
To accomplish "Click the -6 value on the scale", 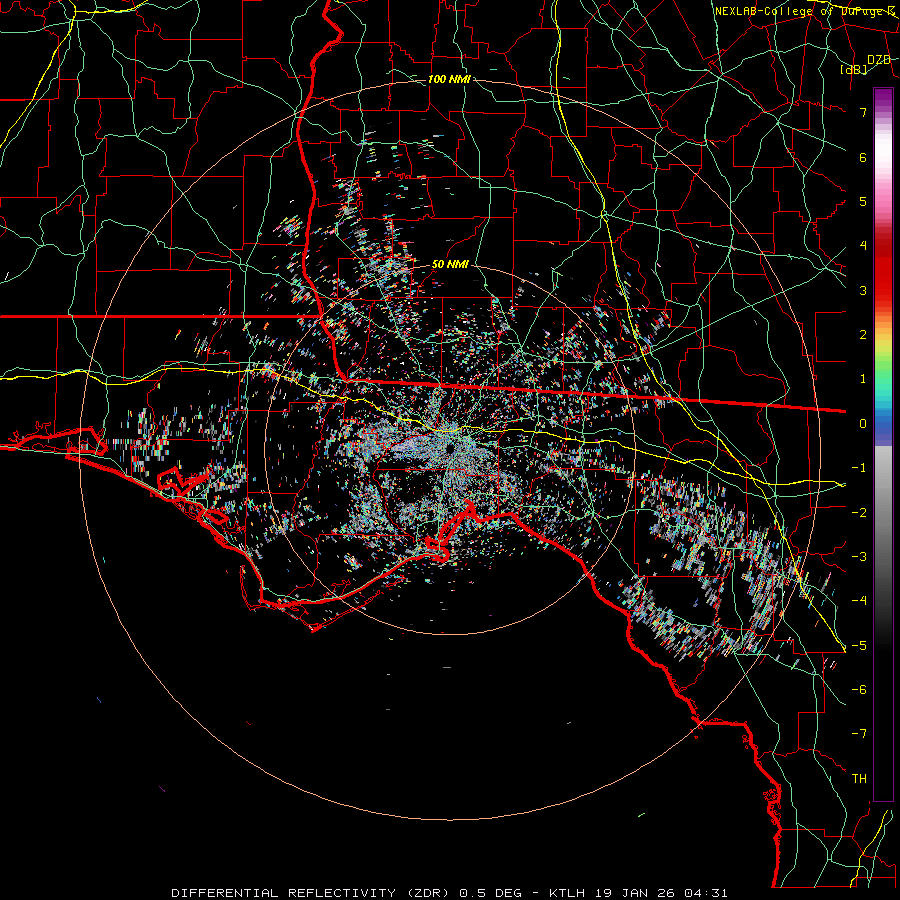I will [x=859, y=690].
